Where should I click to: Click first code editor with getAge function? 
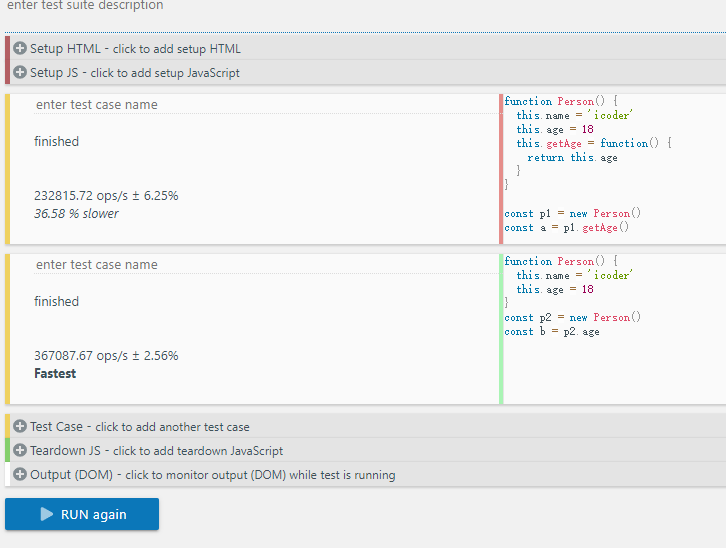[x=614, y=169]
